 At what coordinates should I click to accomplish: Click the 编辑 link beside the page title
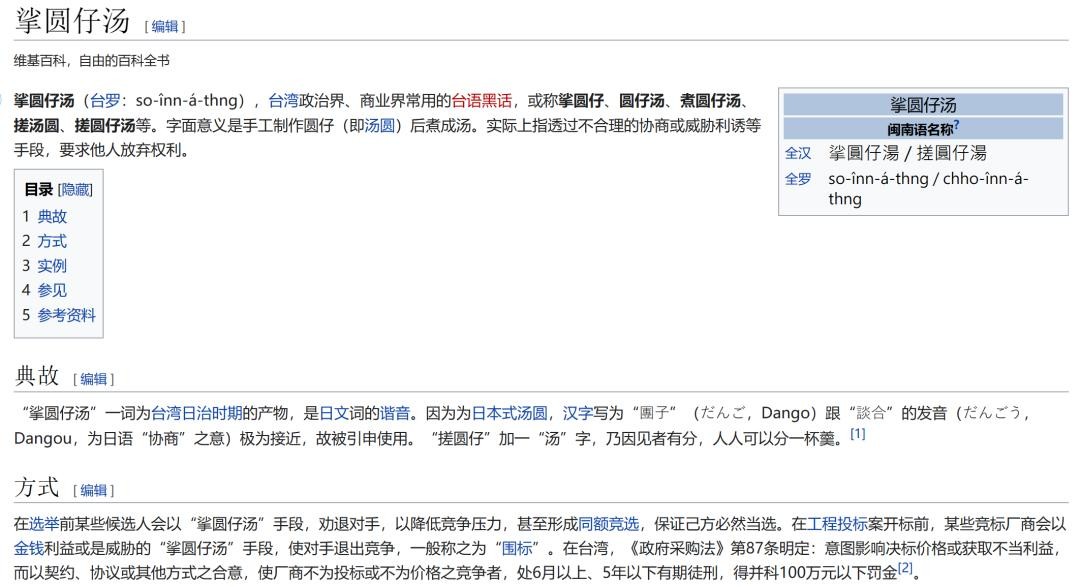click(x=164, y=26)
